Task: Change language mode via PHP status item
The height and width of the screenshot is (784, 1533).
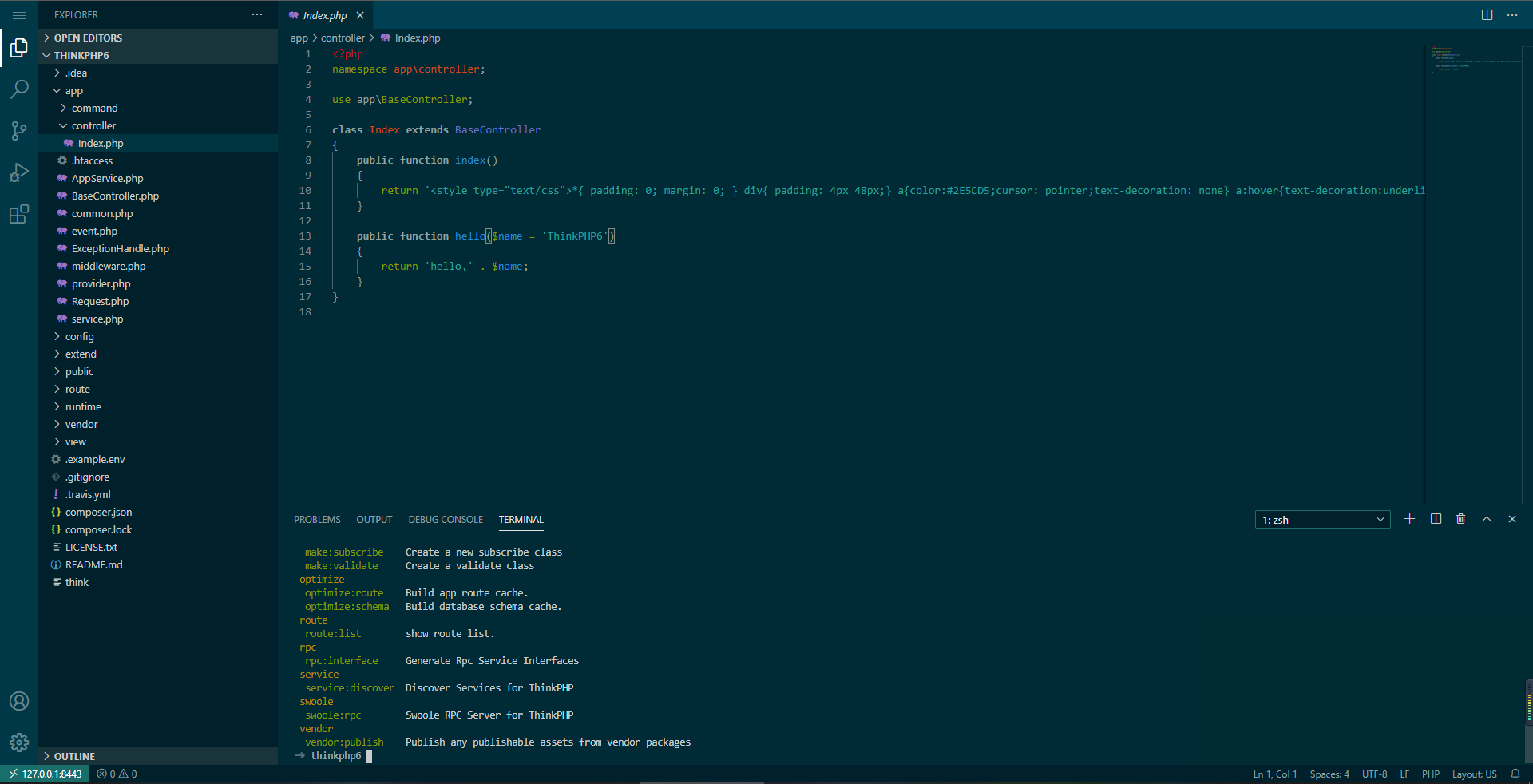Action: click(x=1431, y=774)
